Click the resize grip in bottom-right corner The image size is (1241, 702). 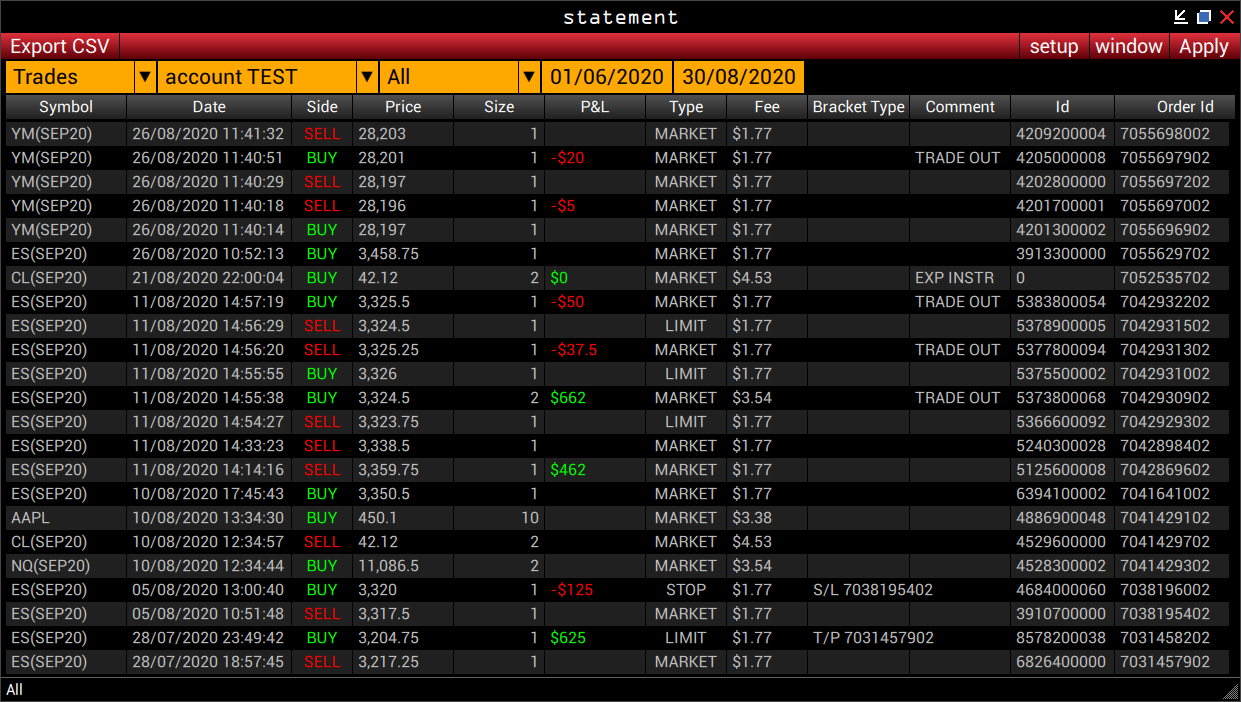tap(1230, 691)
